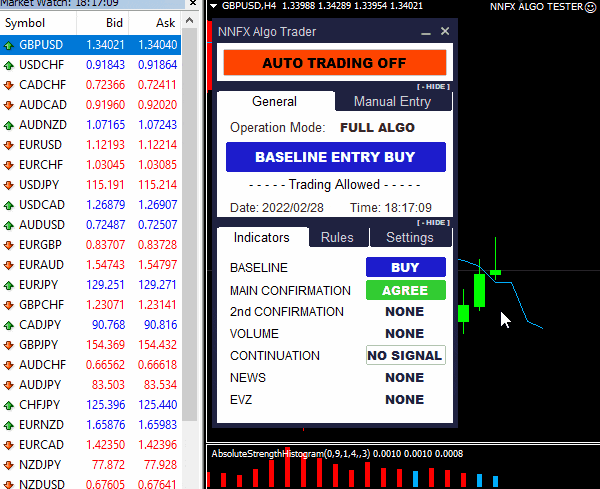Click the Time: 18:17:09 text in panel
This screenshot has width=600, height=489.
coord(391,208)
